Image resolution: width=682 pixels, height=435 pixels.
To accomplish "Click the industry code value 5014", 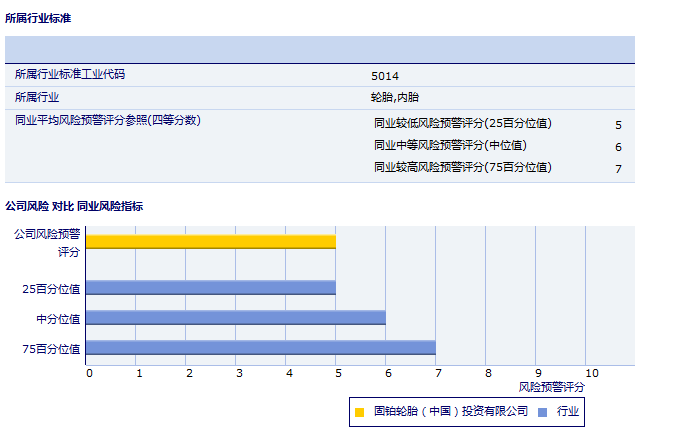I will pyautogui.click(x=385, y=76).
